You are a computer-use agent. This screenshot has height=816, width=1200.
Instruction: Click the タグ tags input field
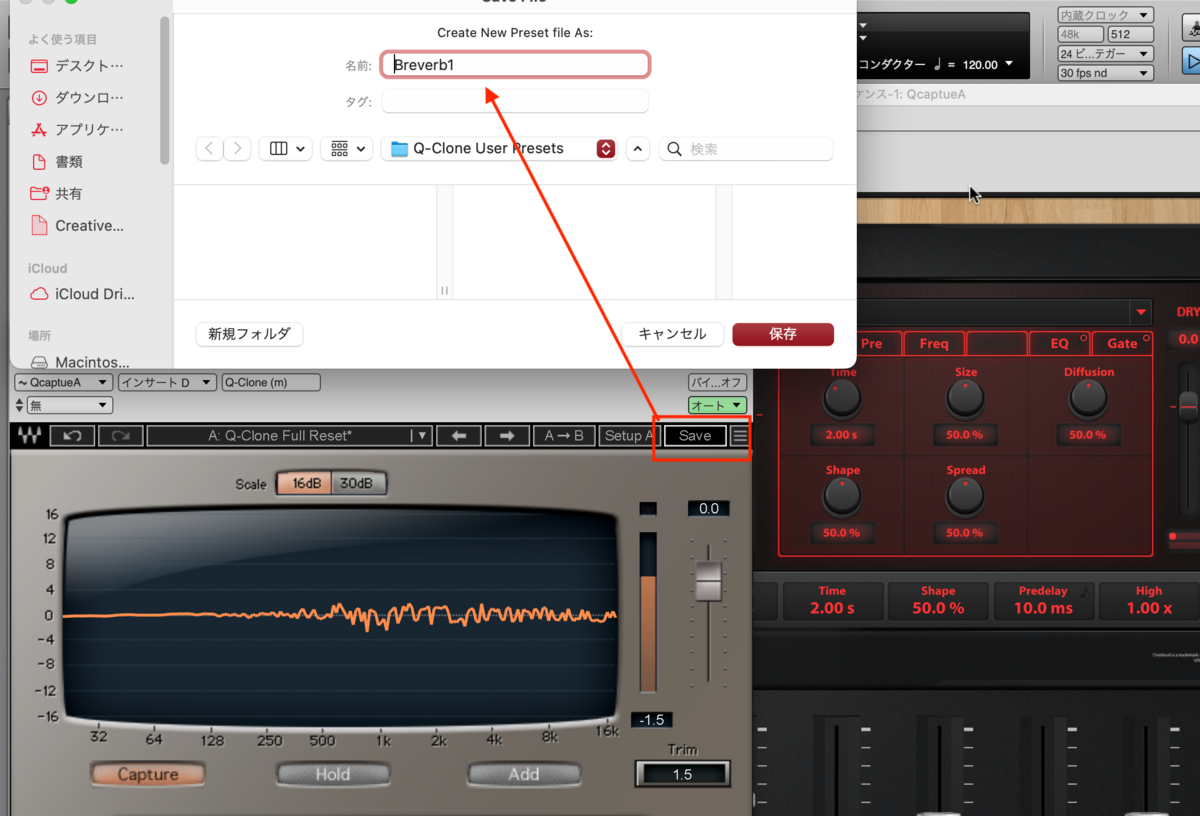tap(516, 101)
